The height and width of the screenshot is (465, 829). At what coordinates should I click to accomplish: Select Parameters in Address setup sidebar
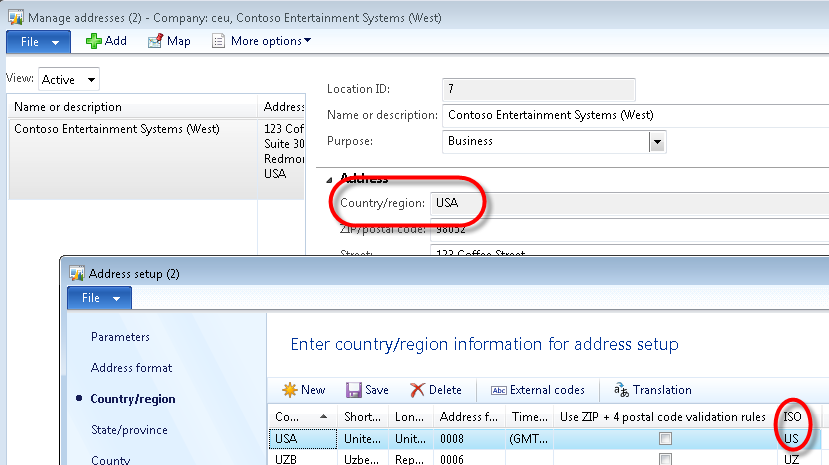[x=120, y=337]
